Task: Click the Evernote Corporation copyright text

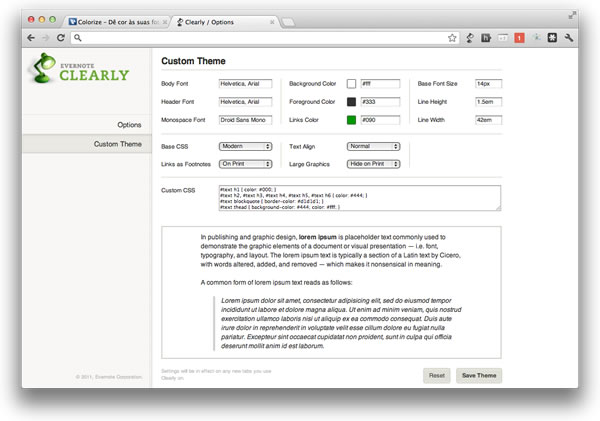Action: coord(109,377)
